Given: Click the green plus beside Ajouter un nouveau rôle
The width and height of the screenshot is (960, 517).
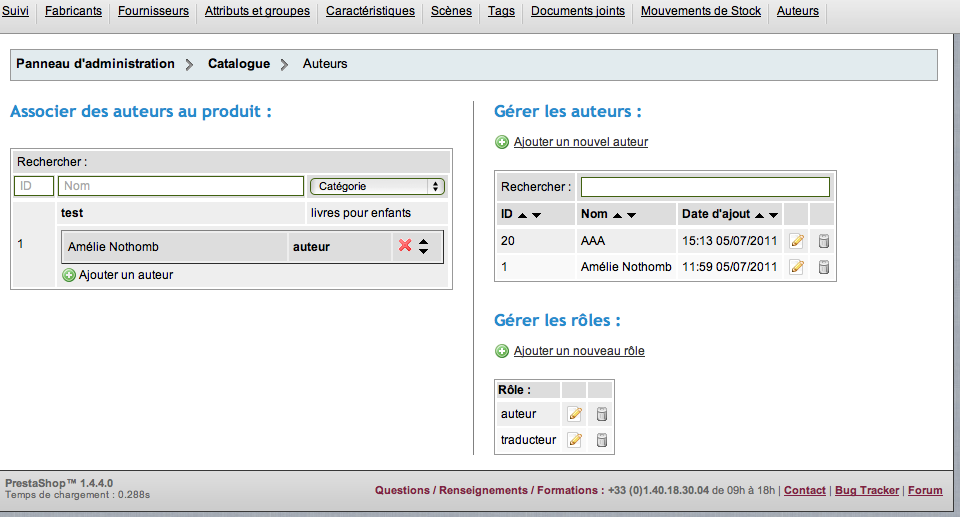Looking at the screenshot, I should [502, 351].
